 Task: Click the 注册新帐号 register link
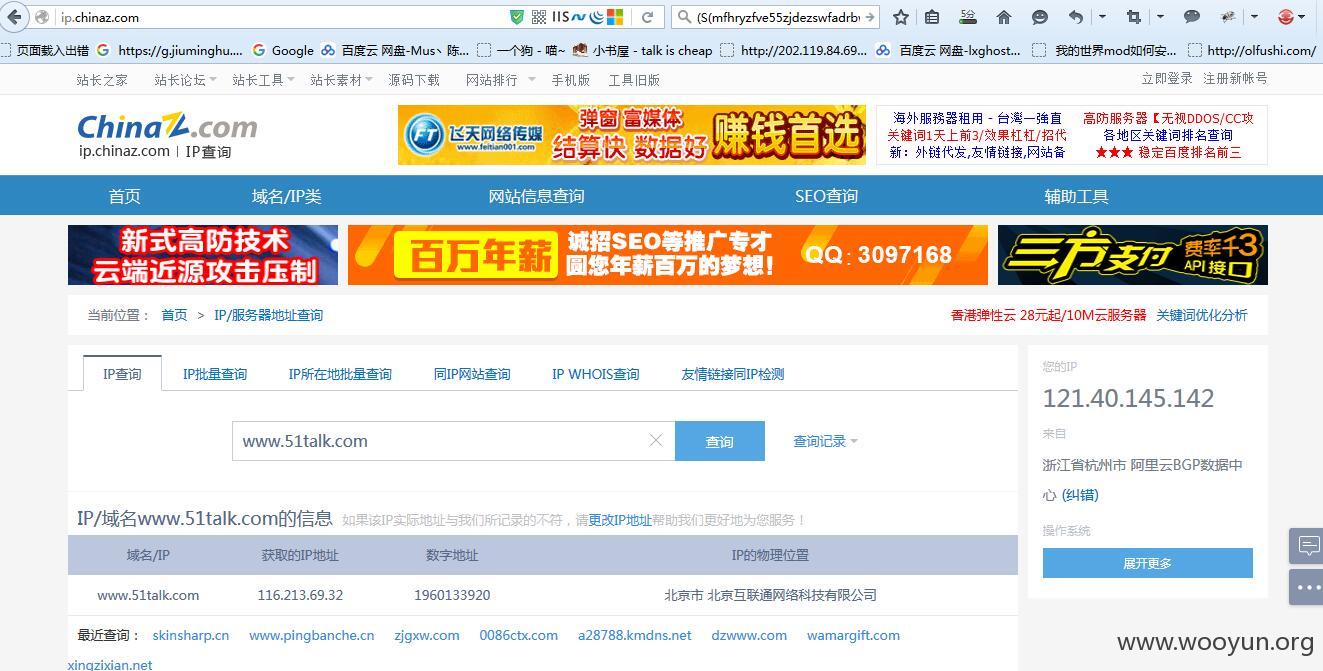tap(1235, 78)
